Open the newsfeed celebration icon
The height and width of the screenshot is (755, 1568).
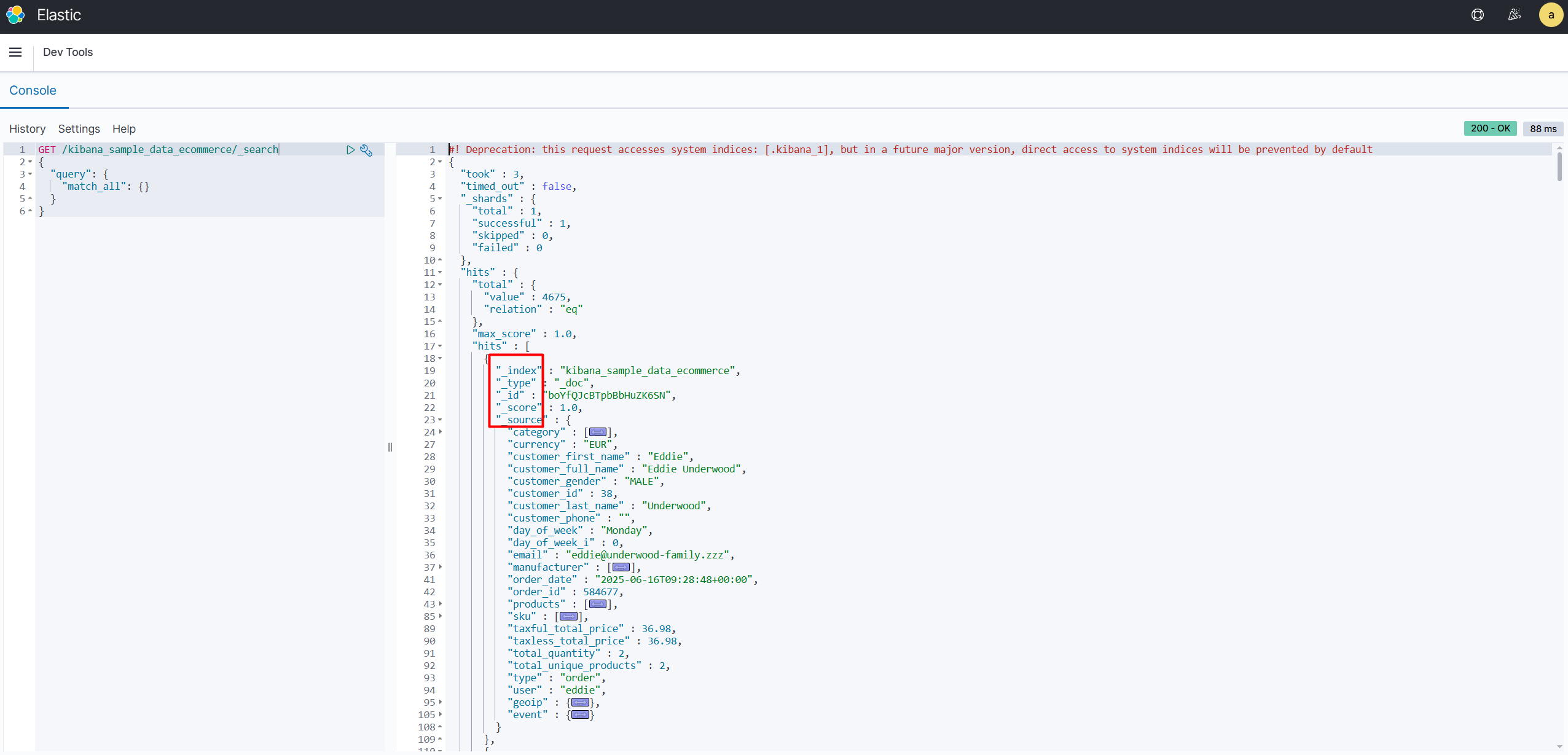pyautogui.click(x=1515, y=15)
